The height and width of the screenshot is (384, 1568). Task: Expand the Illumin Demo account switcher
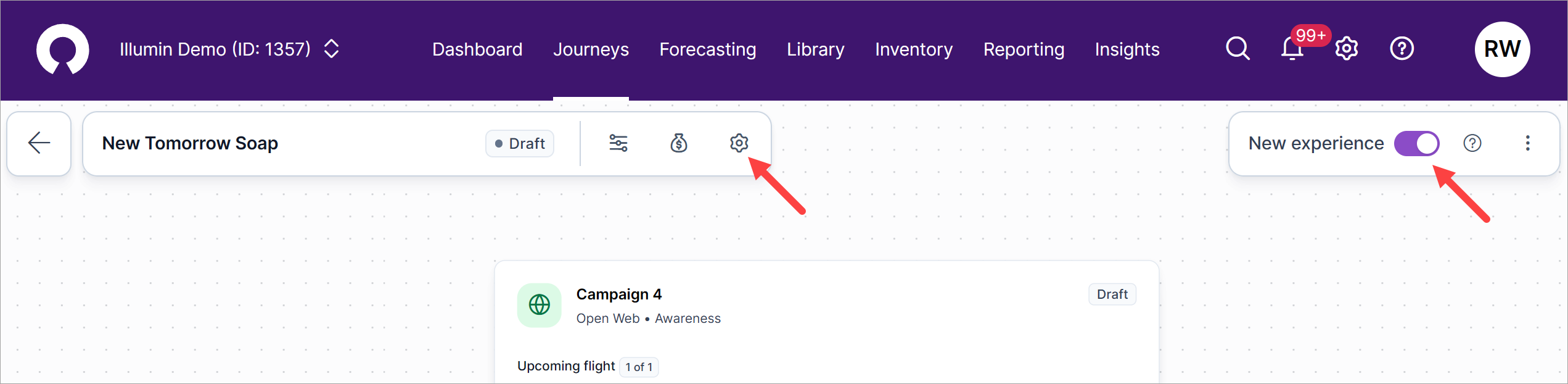coord(331,49)
